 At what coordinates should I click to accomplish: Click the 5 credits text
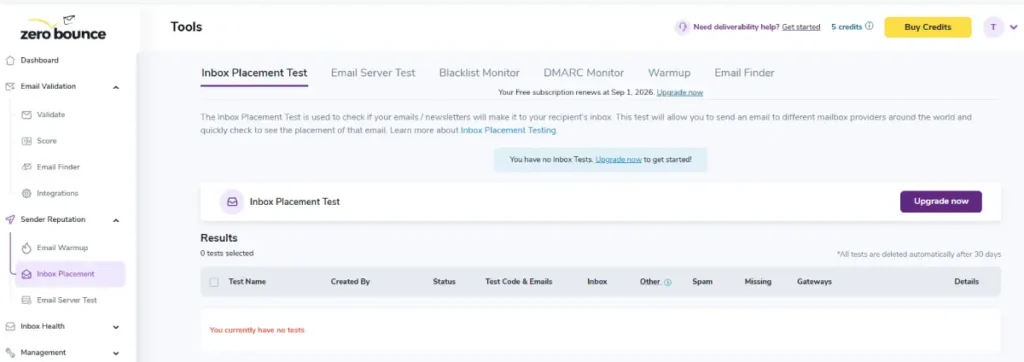846,27
